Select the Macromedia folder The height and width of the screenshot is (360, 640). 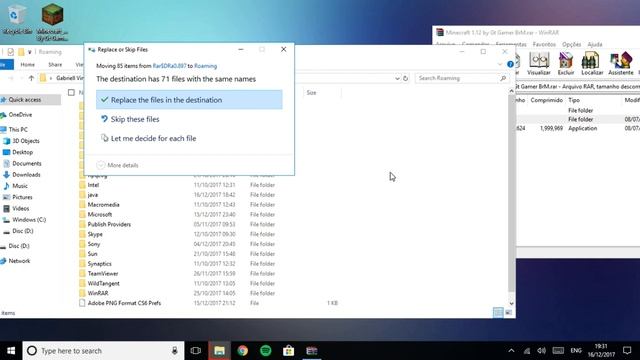103,204
